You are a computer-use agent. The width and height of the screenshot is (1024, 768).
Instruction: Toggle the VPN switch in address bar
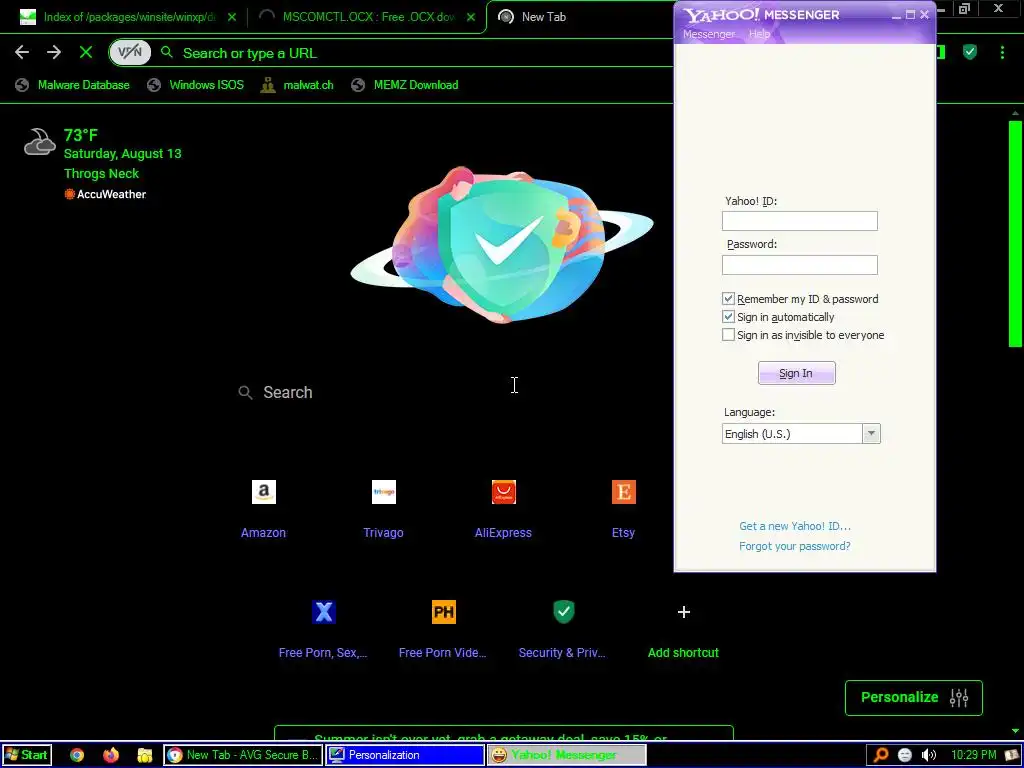[130, 53]
